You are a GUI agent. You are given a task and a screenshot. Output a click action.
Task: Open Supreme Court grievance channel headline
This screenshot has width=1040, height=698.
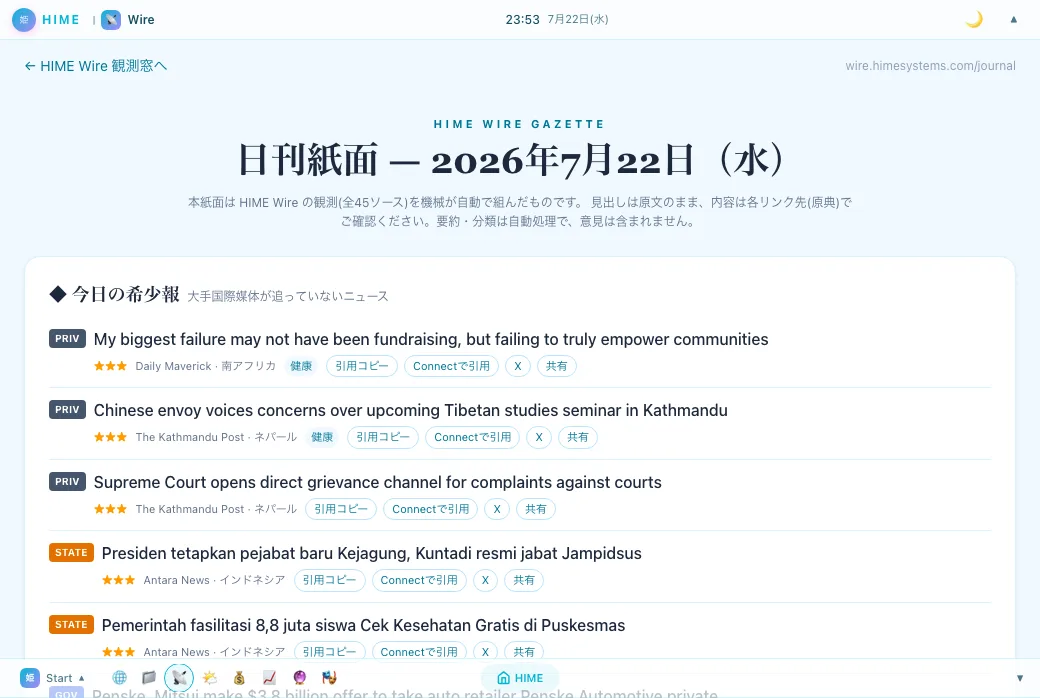(x=377, y=482)
